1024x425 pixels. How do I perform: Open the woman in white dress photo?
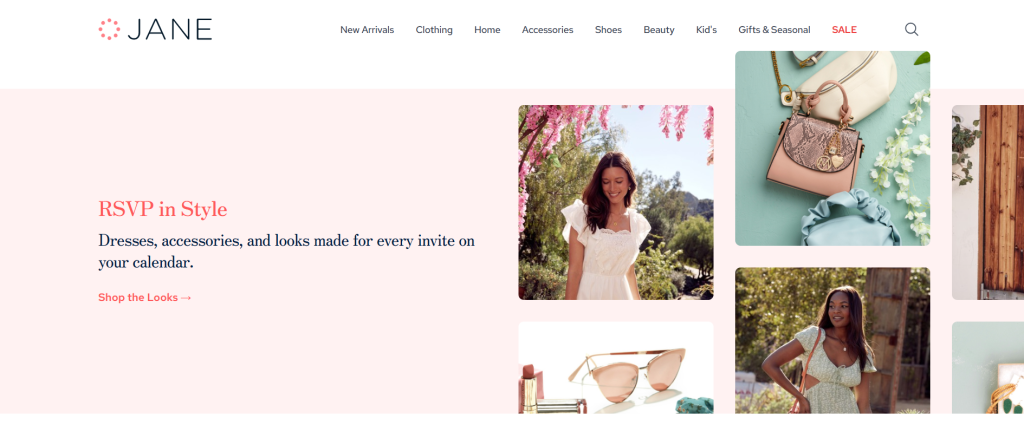pyautogui.click(x=615, y=202)
